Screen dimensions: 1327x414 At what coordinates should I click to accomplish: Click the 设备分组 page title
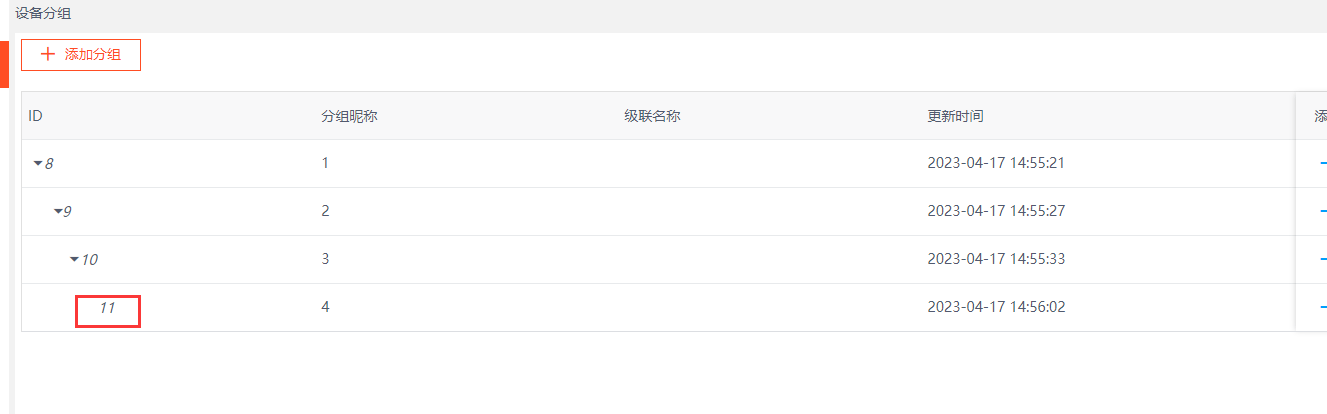(x=43, y=14)
